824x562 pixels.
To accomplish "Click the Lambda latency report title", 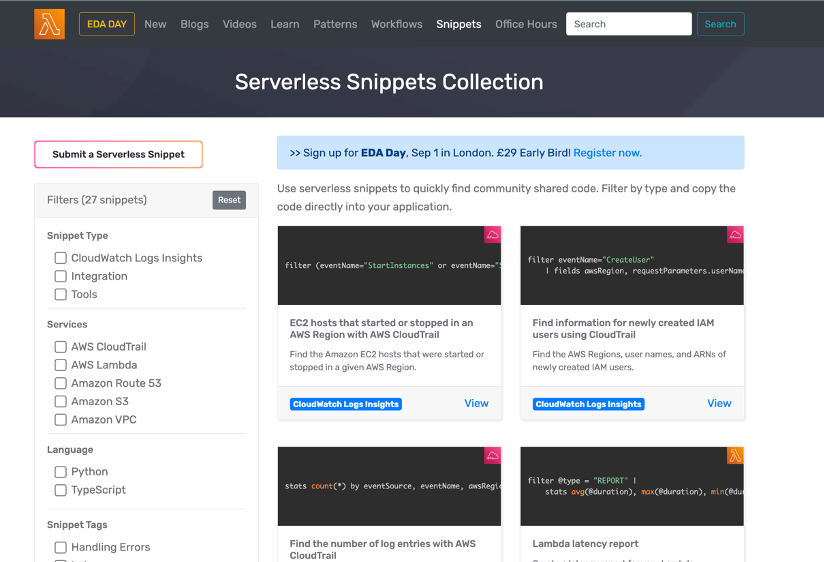I will (585, 544).
